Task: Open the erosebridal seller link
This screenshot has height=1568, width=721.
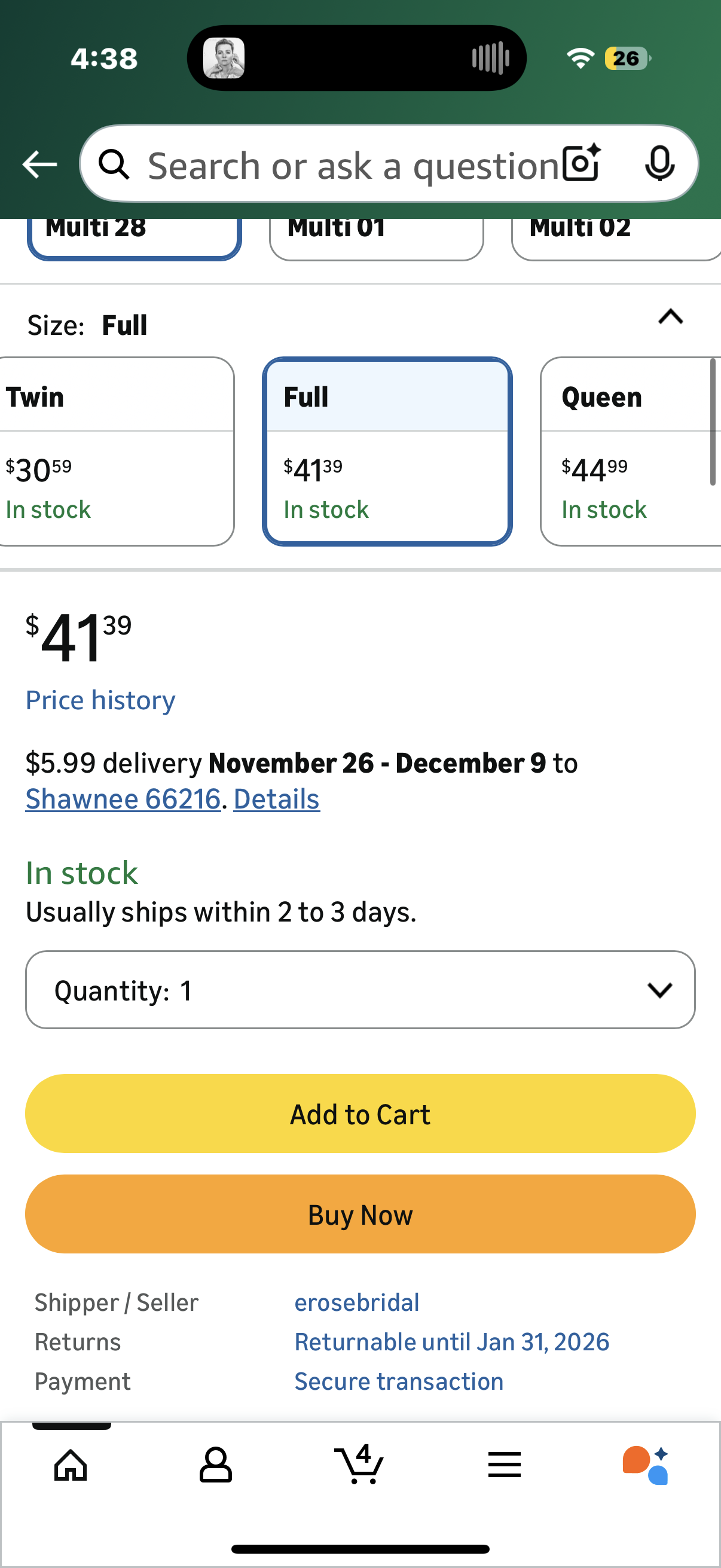Action: pos(356,1302)
